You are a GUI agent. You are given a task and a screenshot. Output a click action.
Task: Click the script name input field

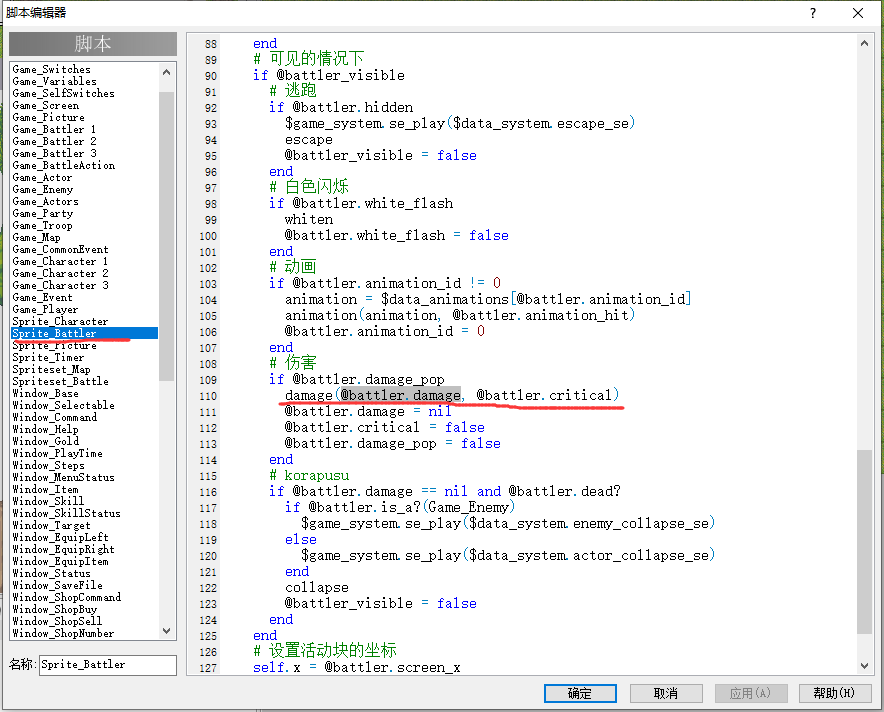pyautogui.click(x=108, y=665)
